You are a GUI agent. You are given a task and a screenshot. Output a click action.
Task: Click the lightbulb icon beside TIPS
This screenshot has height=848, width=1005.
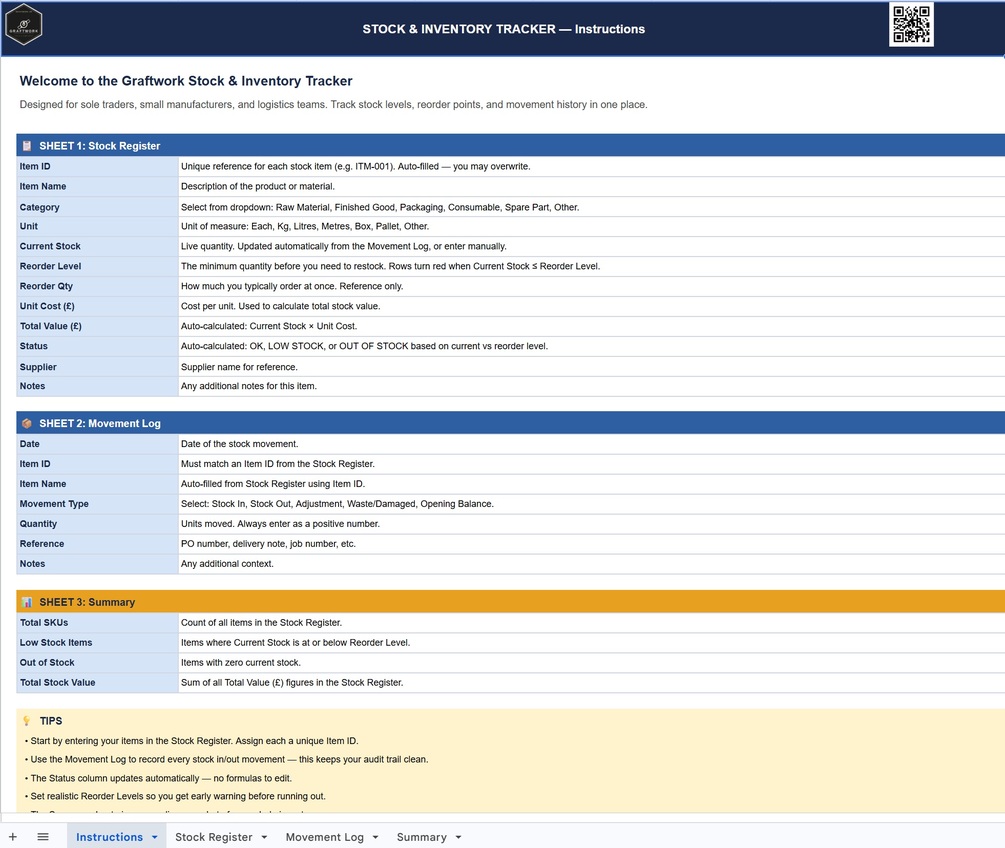click(27, 720)
